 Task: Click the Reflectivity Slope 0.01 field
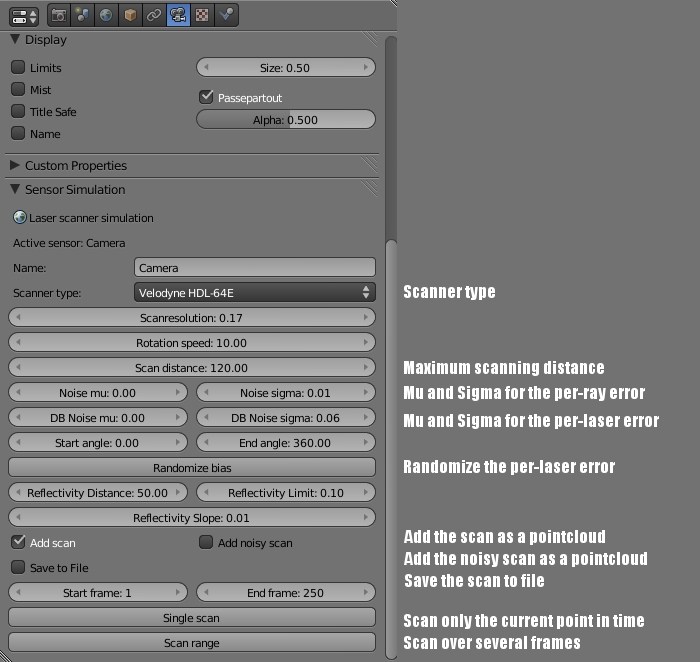[192, 517]
